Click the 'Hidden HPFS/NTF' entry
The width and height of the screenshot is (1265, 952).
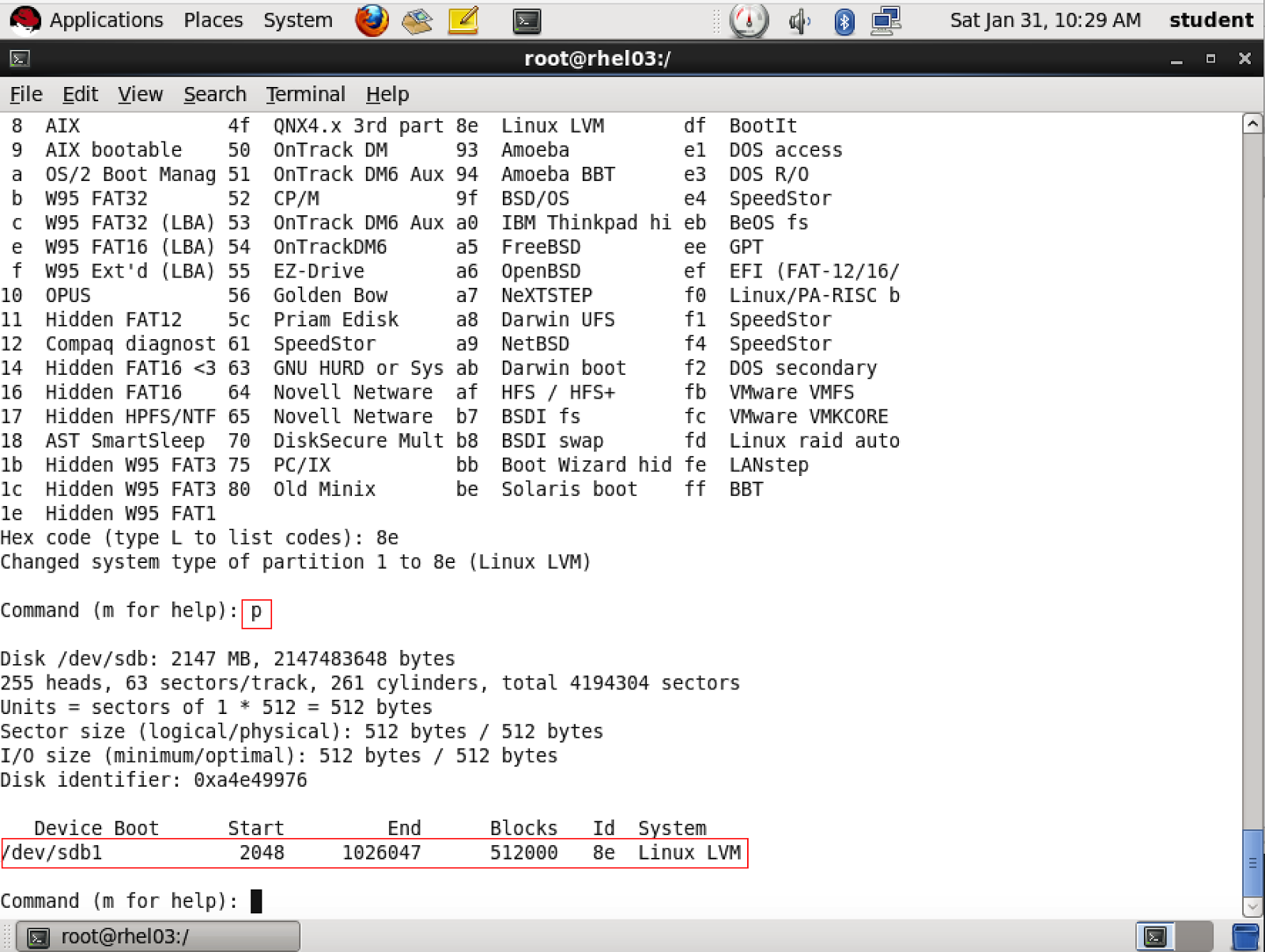[x=130, y=417]
